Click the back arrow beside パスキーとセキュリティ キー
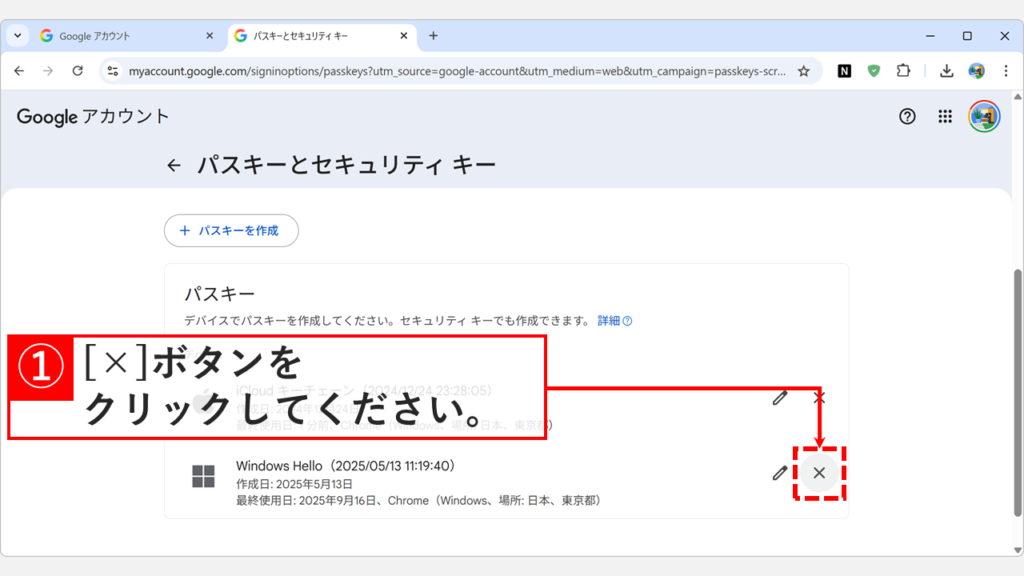This screenshot has width=1024, height=576. [x=175, y=163]
